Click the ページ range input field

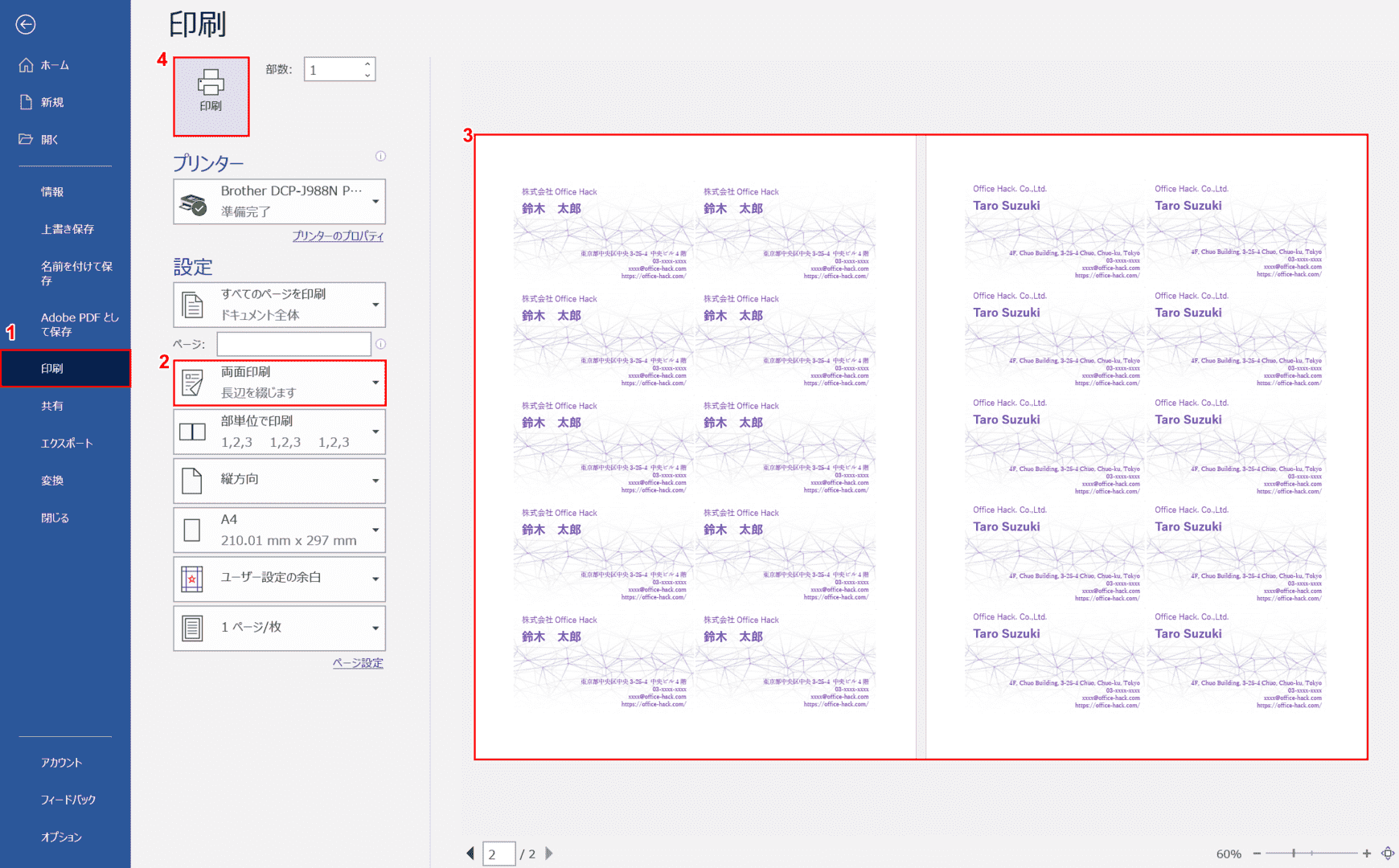(x=293, y=344)
